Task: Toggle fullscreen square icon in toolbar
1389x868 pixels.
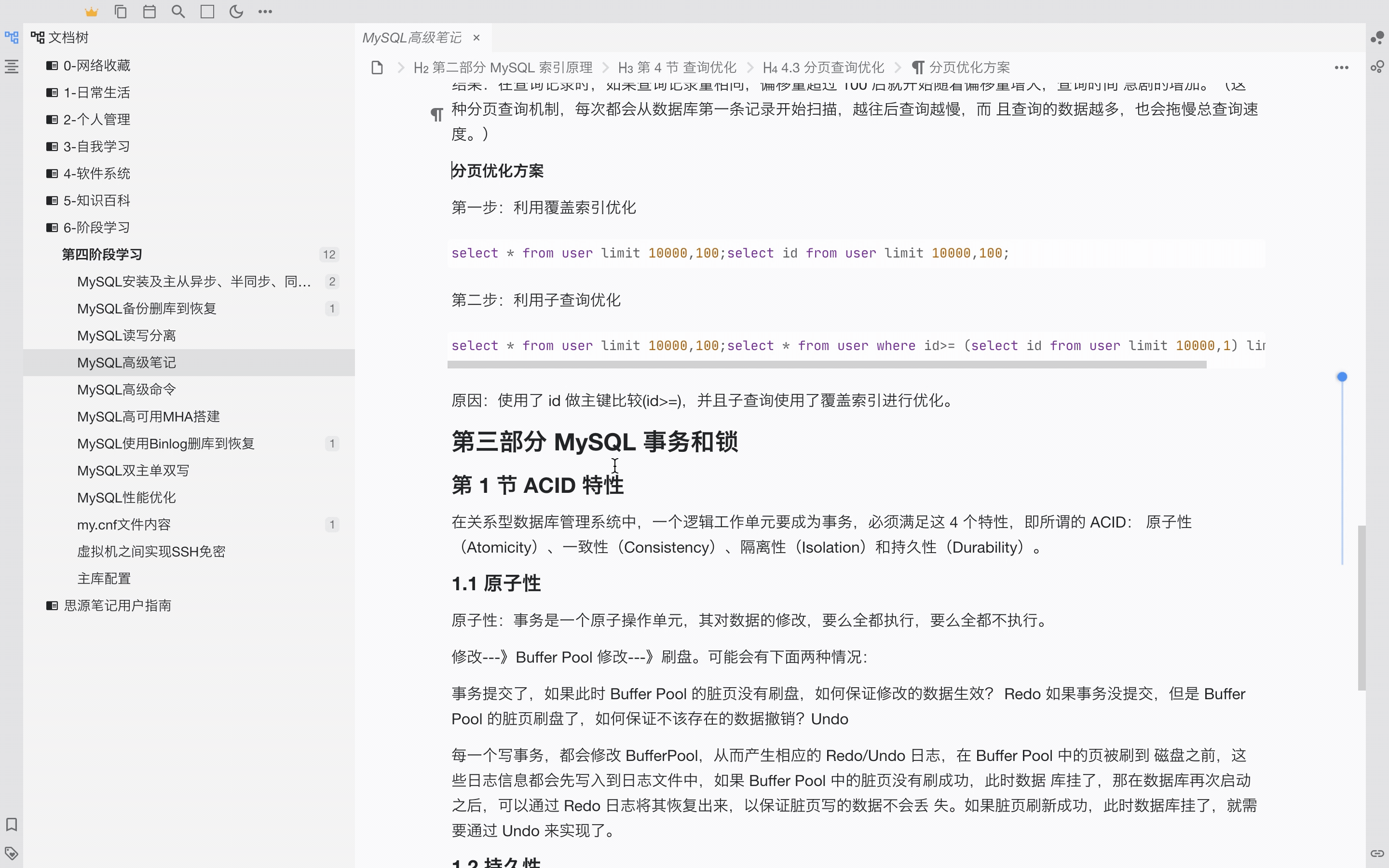Action: tap(207, 12)
